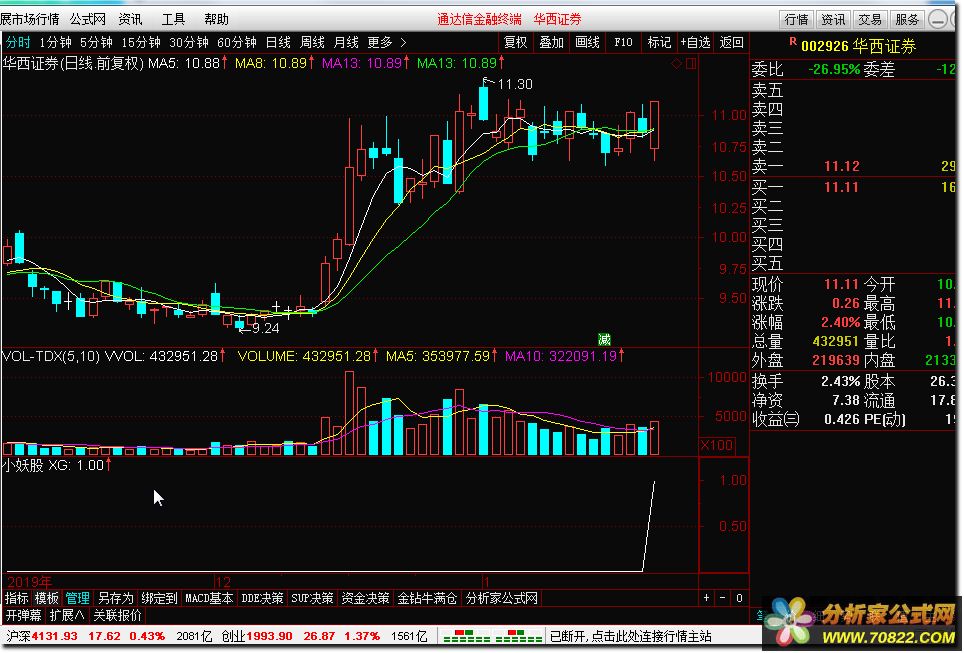Add stock via +自选 button
Screen dimensions: 964x653
click(694, 42)
